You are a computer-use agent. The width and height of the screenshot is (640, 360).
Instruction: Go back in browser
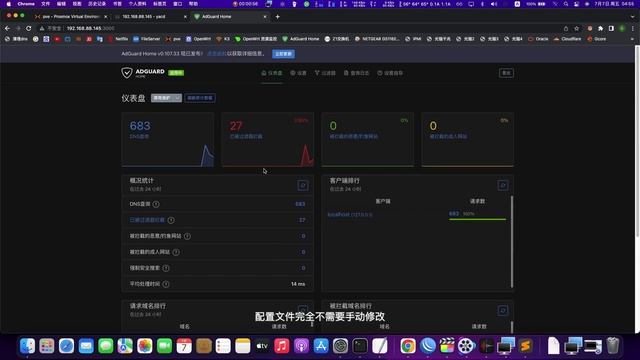tap(7, 28)
